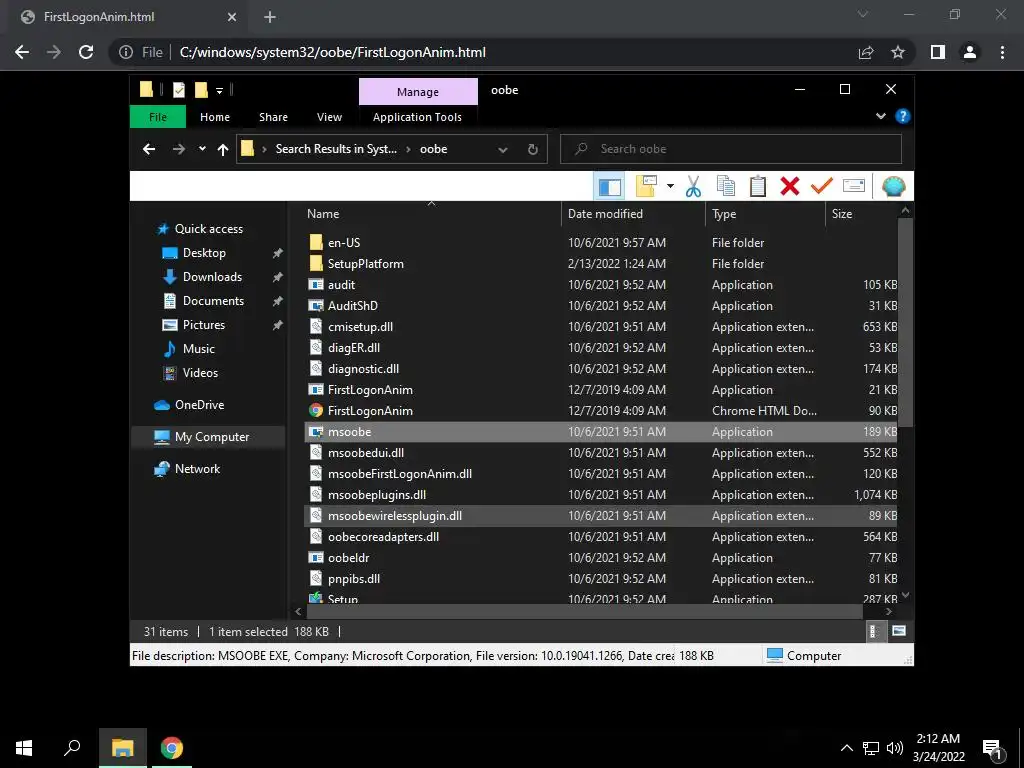Image resolution: width=1024 pixels, height=768 pixels.
Task: Open Explorer help question mark
Action: (903, 116)
